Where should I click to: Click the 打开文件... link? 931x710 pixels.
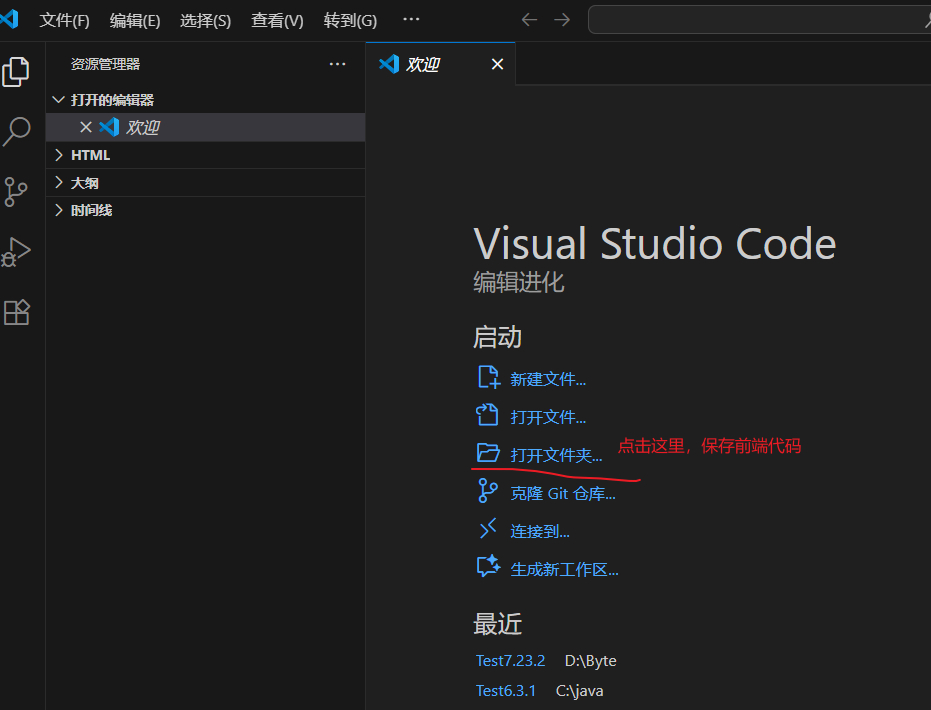pyautogui.click(x=548, y=417)
